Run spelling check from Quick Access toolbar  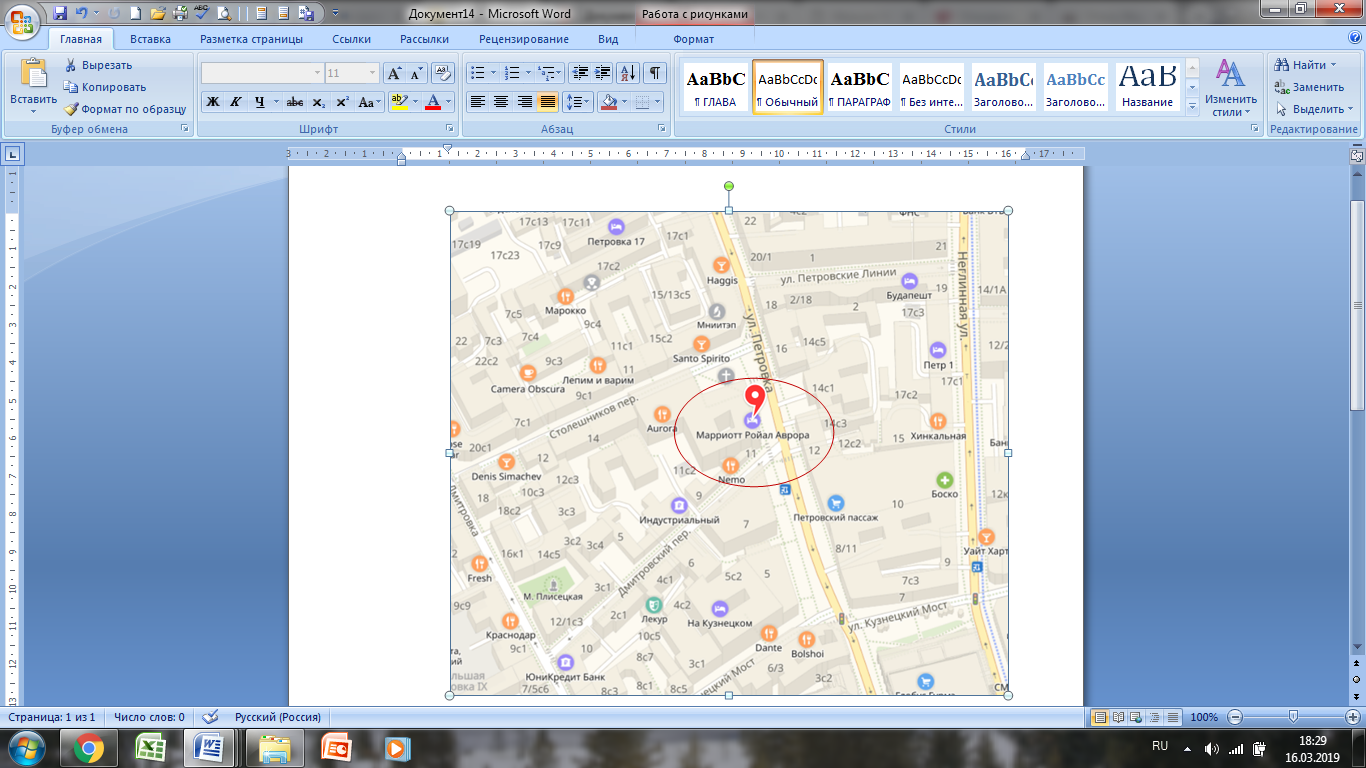[x=201, y=14]
